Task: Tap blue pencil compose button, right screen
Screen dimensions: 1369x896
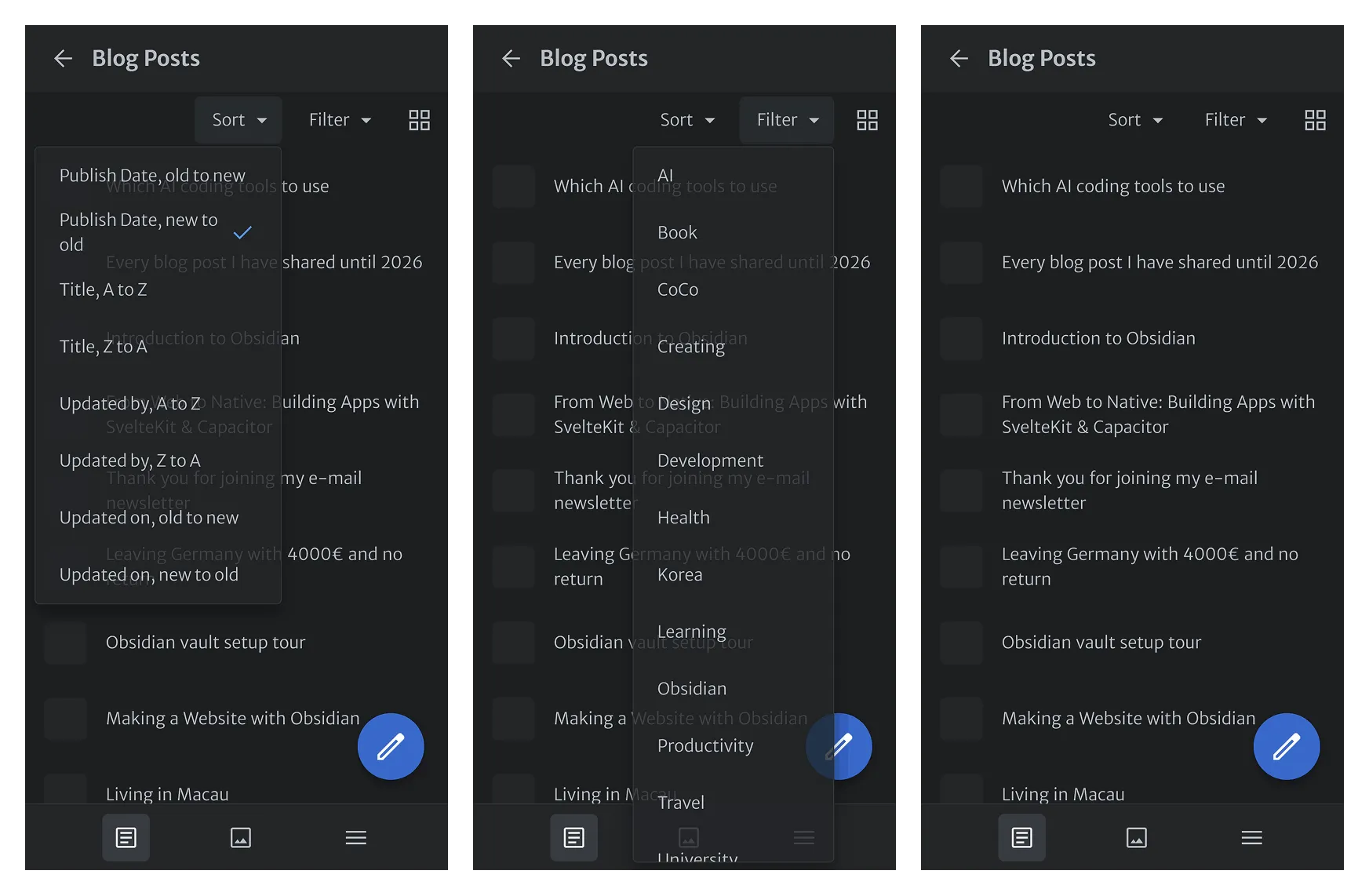Action: (x=1287, y=746)
